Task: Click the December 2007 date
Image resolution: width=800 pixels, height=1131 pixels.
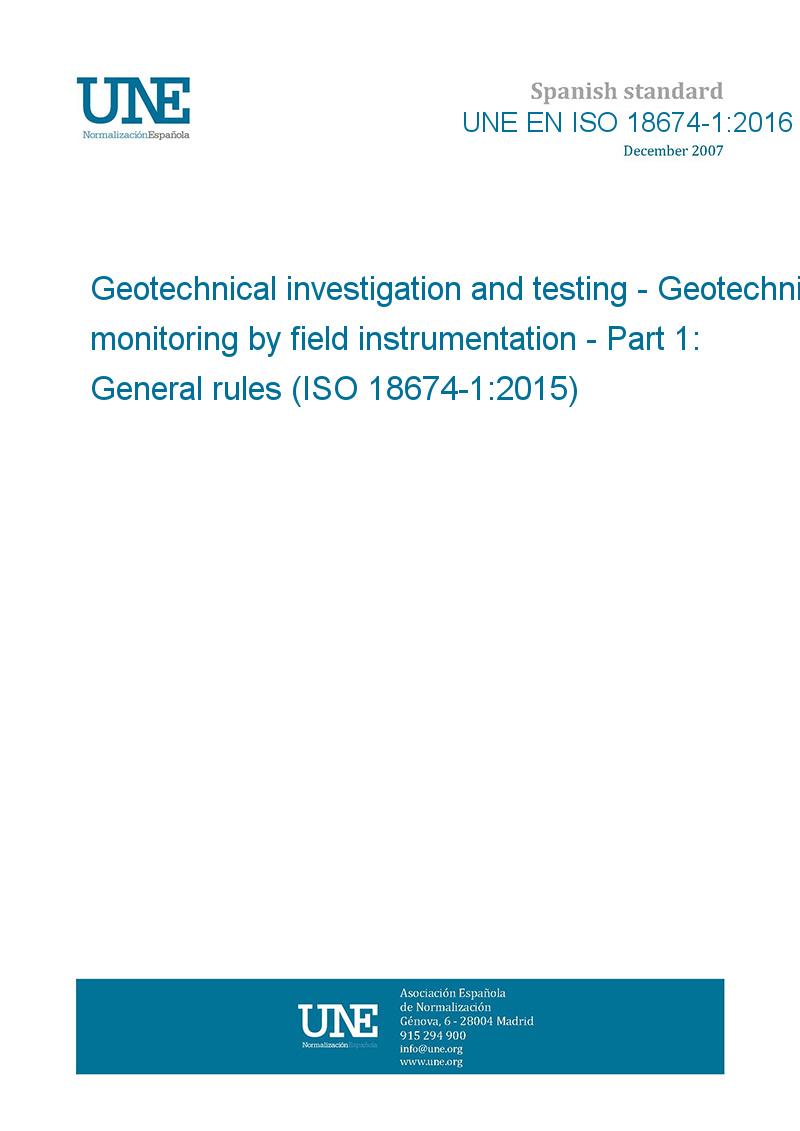Action: [673, 151]
